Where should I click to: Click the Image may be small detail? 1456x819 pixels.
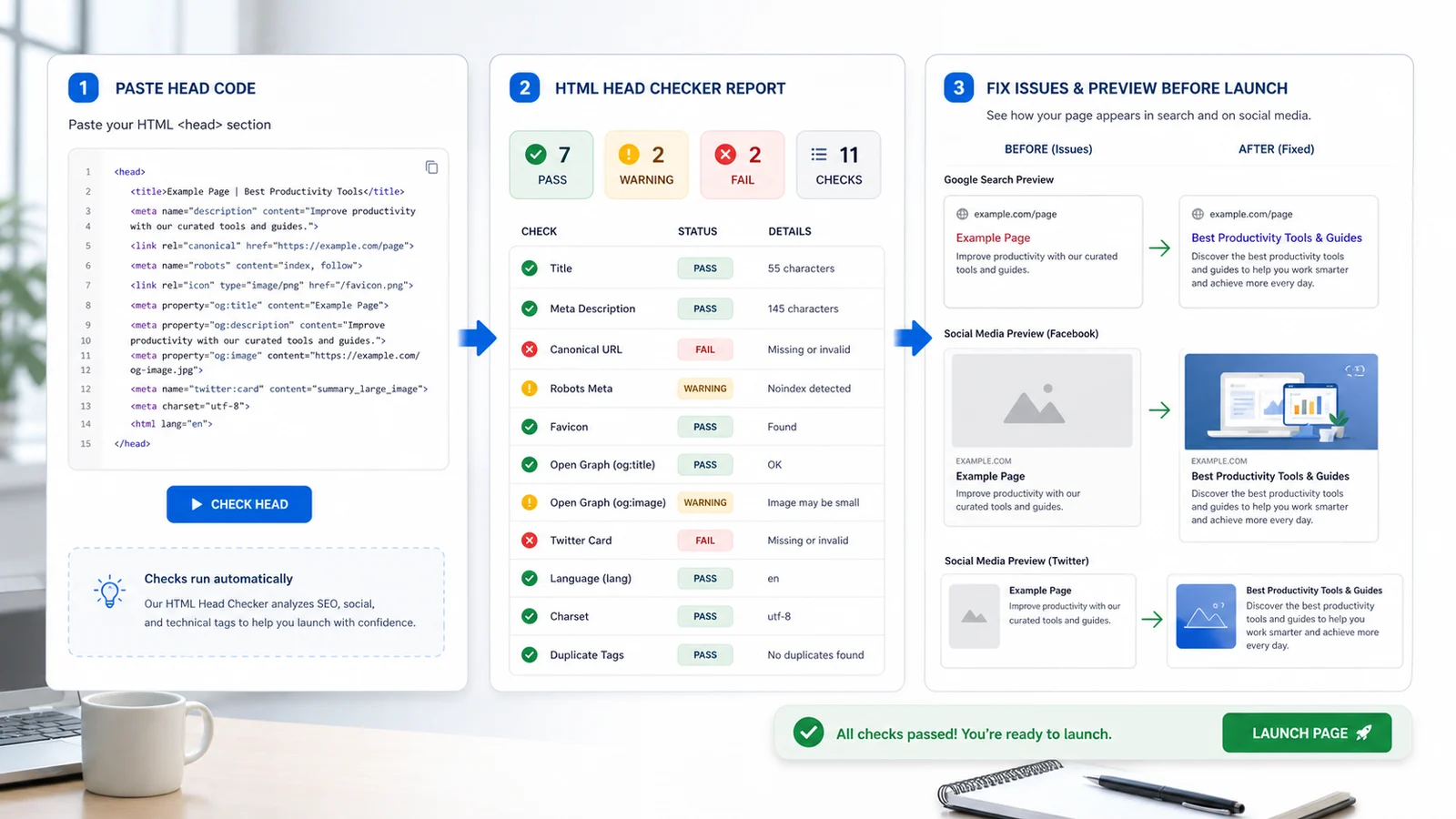point(813,502)
